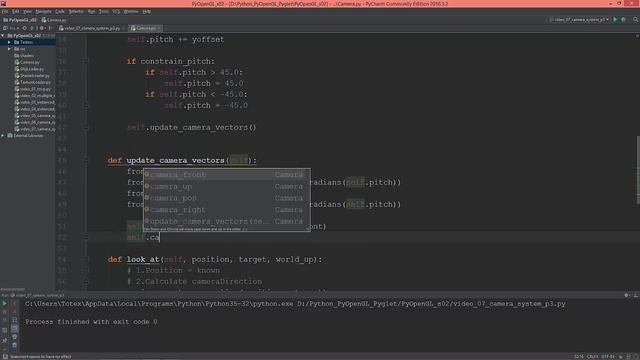Screen dimensions: 640x360
Task: Run the selected configuration with the green arrow
Action: 615,20
